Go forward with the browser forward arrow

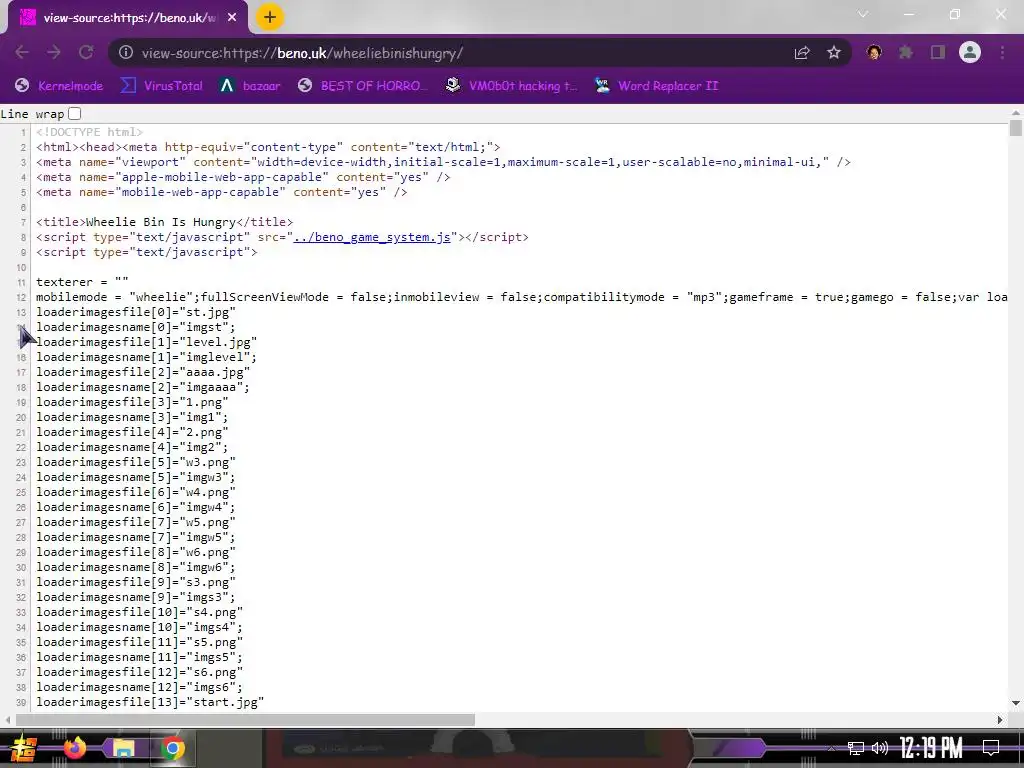[54, 53]
